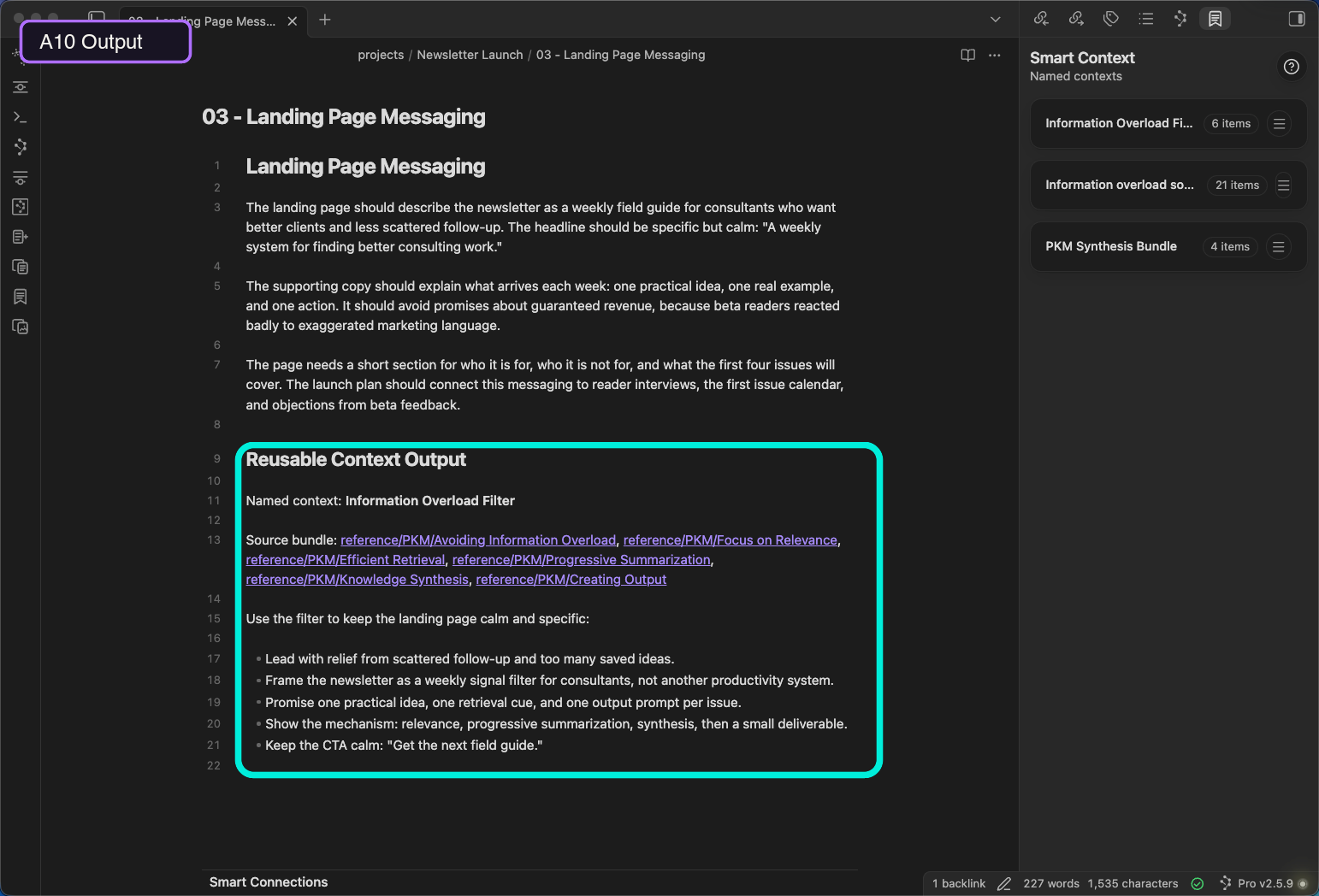Switch to reading view book icon
Image resolution: width=1319 pixels, height=896 pixels.
[x=968, y=55]
